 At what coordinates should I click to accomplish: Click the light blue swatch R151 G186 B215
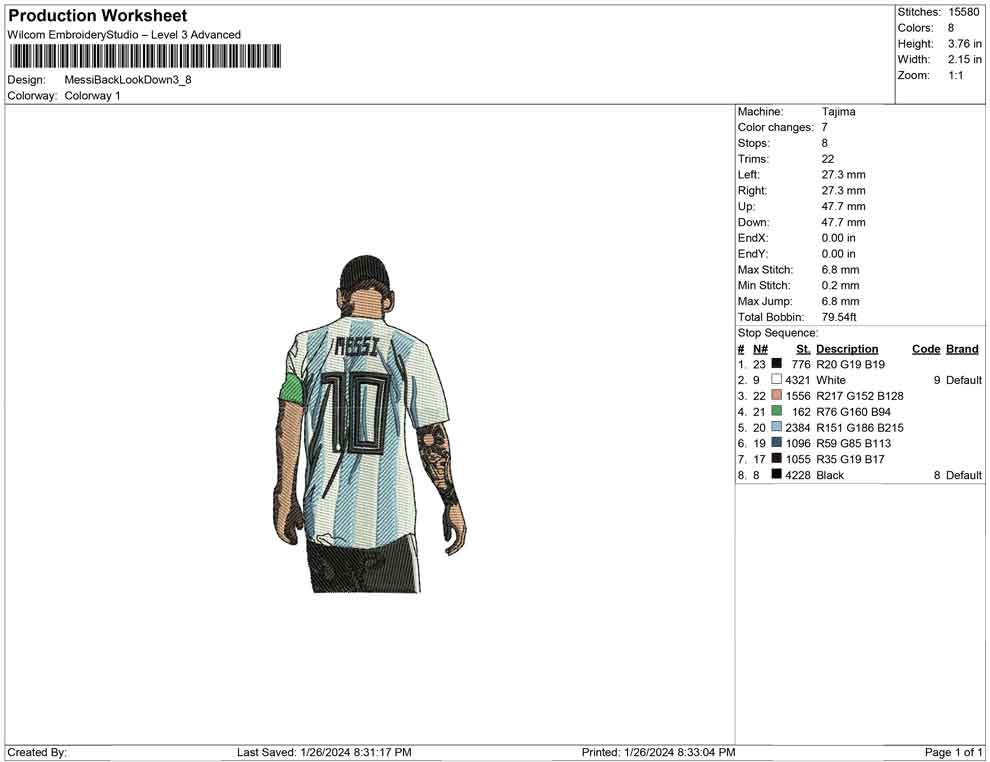click(777, 426)
